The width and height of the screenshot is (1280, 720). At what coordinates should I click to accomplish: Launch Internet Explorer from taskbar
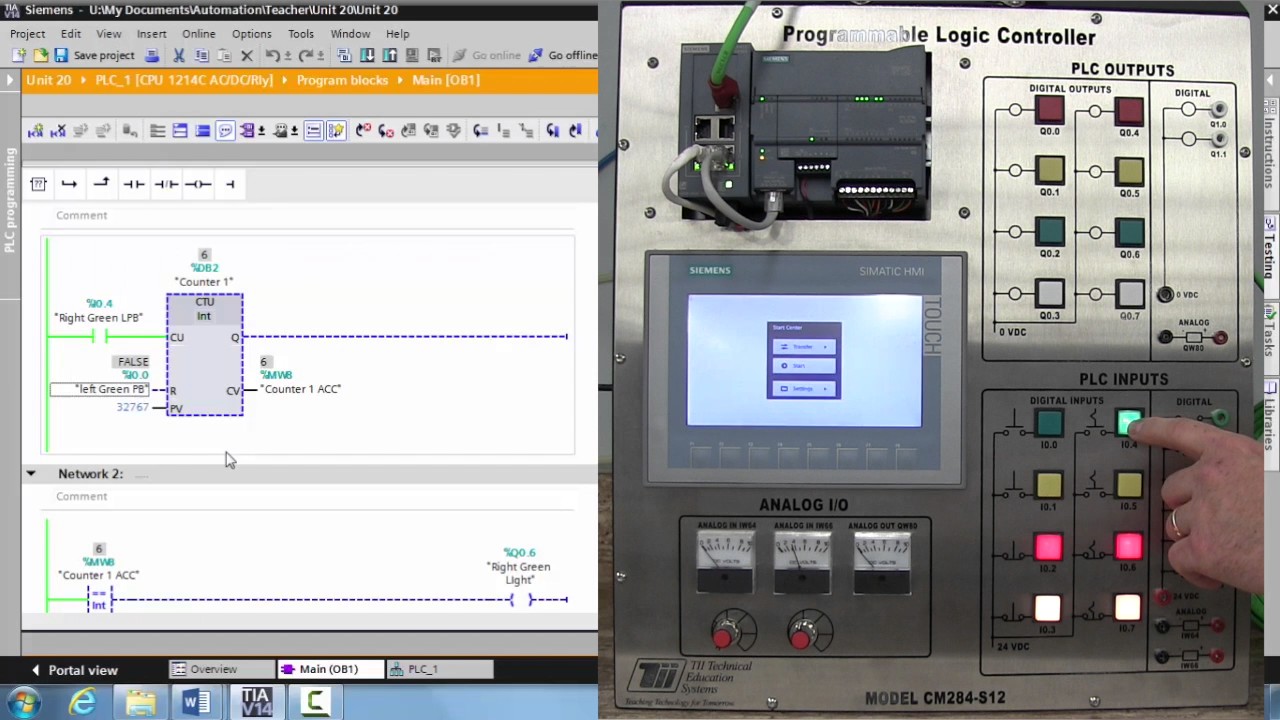coord(82,702)
